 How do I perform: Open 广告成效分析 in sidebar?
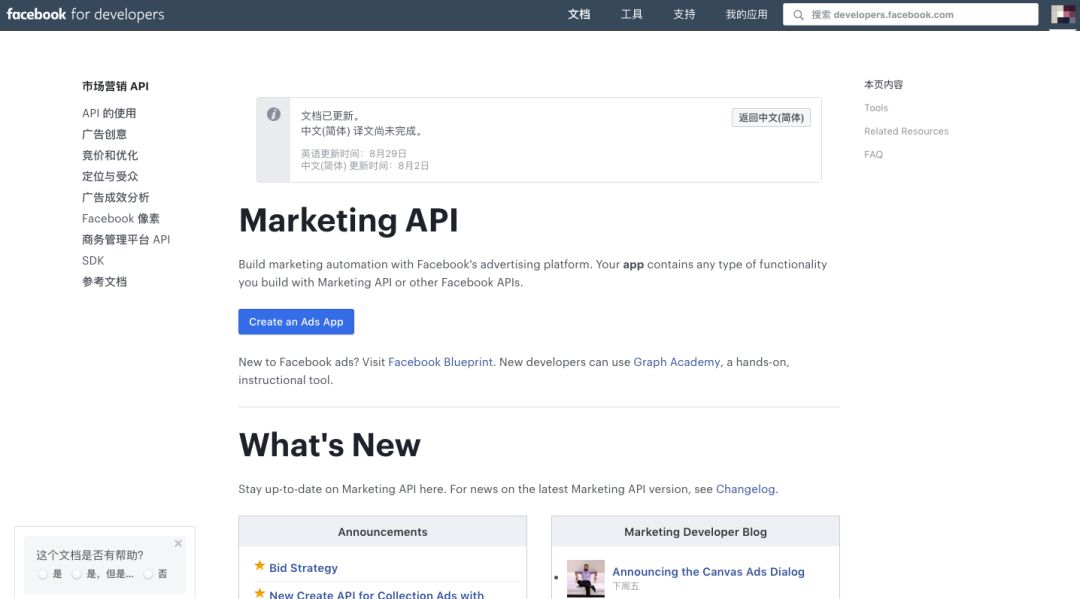[x=115, y=198]
